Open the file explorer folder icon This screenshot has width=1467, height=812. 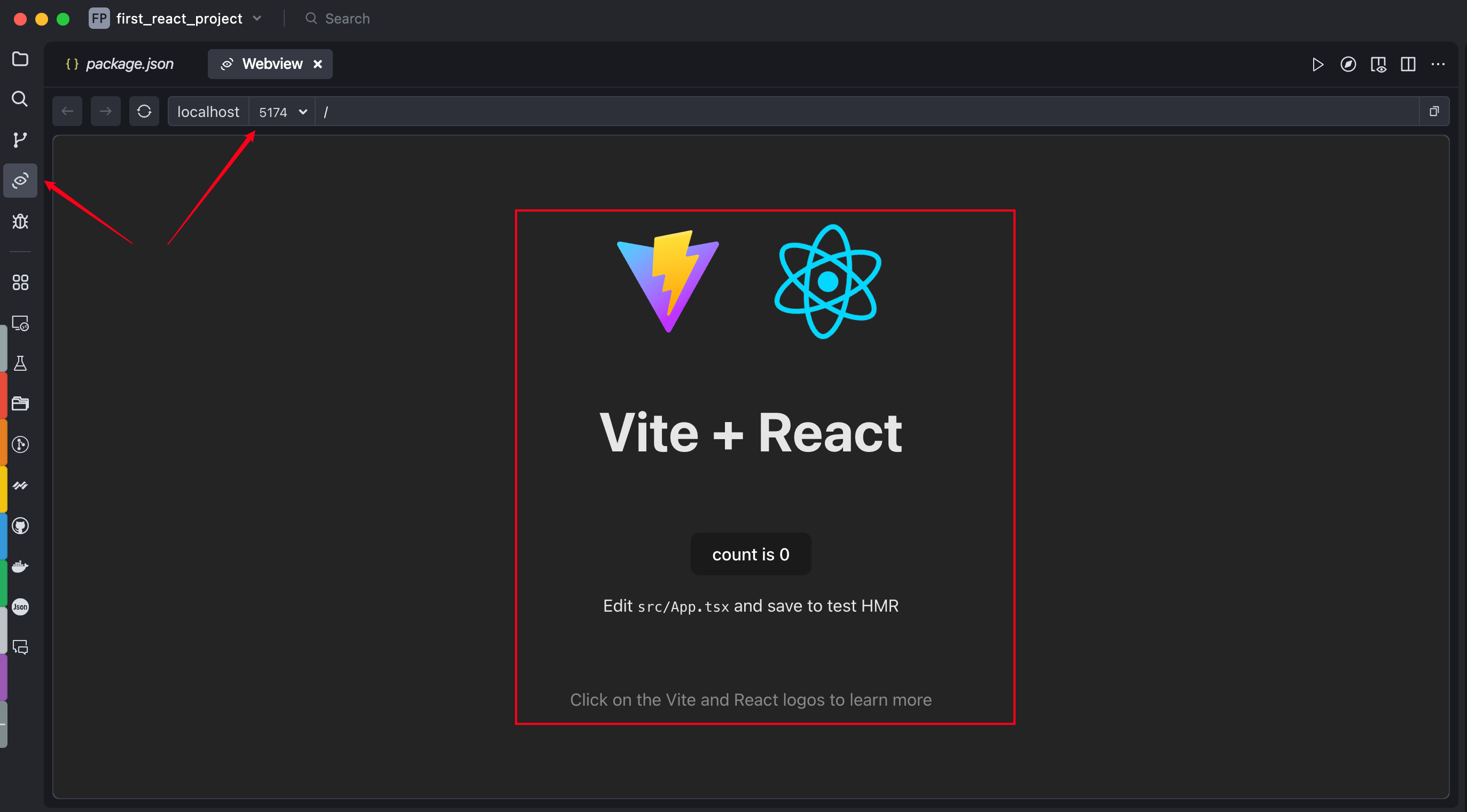pos(20,59)
